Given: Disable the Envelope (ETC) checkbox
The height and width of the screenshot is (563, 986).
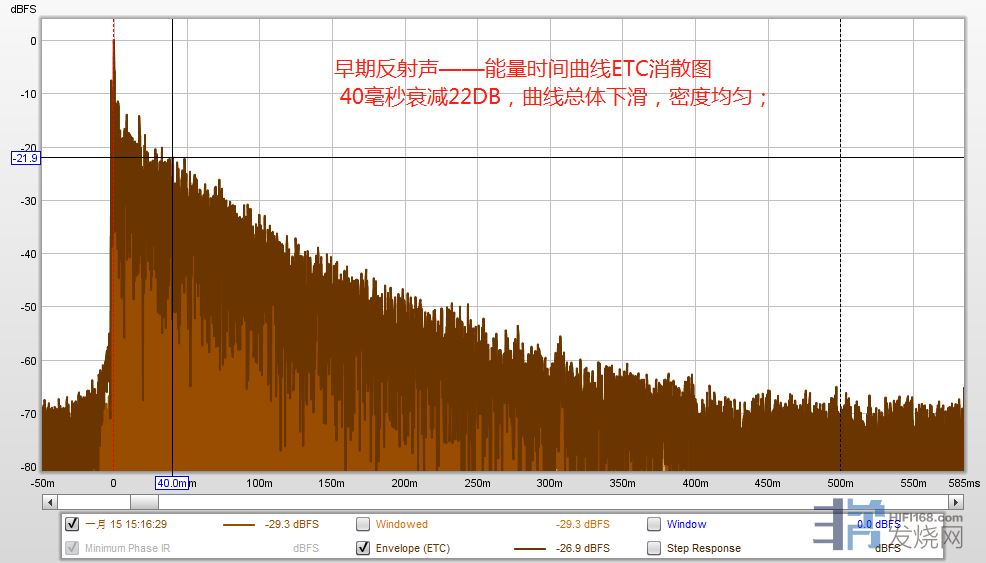Looking at the screenshot, I should pyautogui.click(x=363, y=548).
